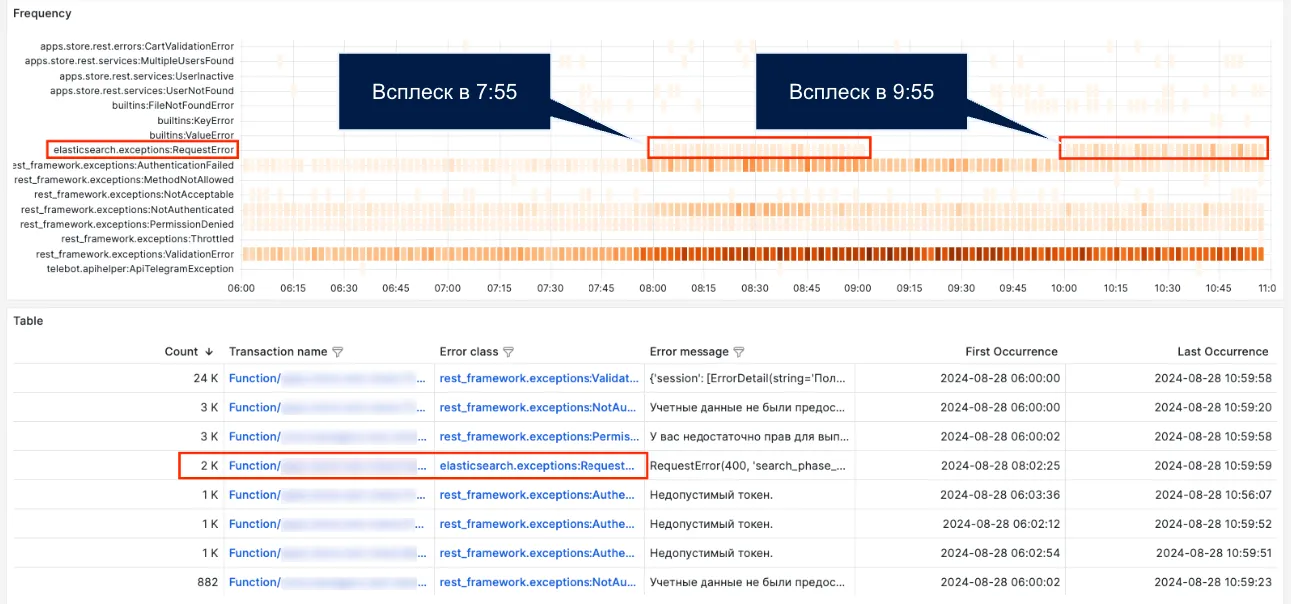Select the RequestError(400, 'search_phase_ message cell
The width and height of the screenshot is (1291, 604).
click(x=749, y=466)
